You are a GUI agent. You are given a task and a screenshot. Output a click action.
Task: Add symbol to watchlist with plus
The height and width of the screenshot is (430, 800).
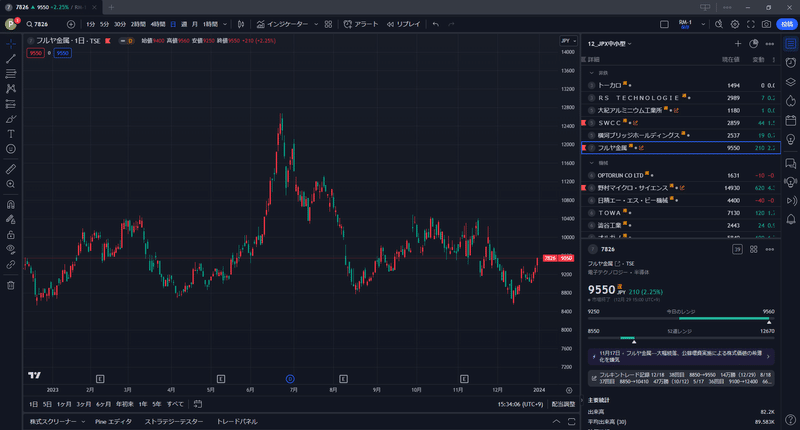coord(738,44)
